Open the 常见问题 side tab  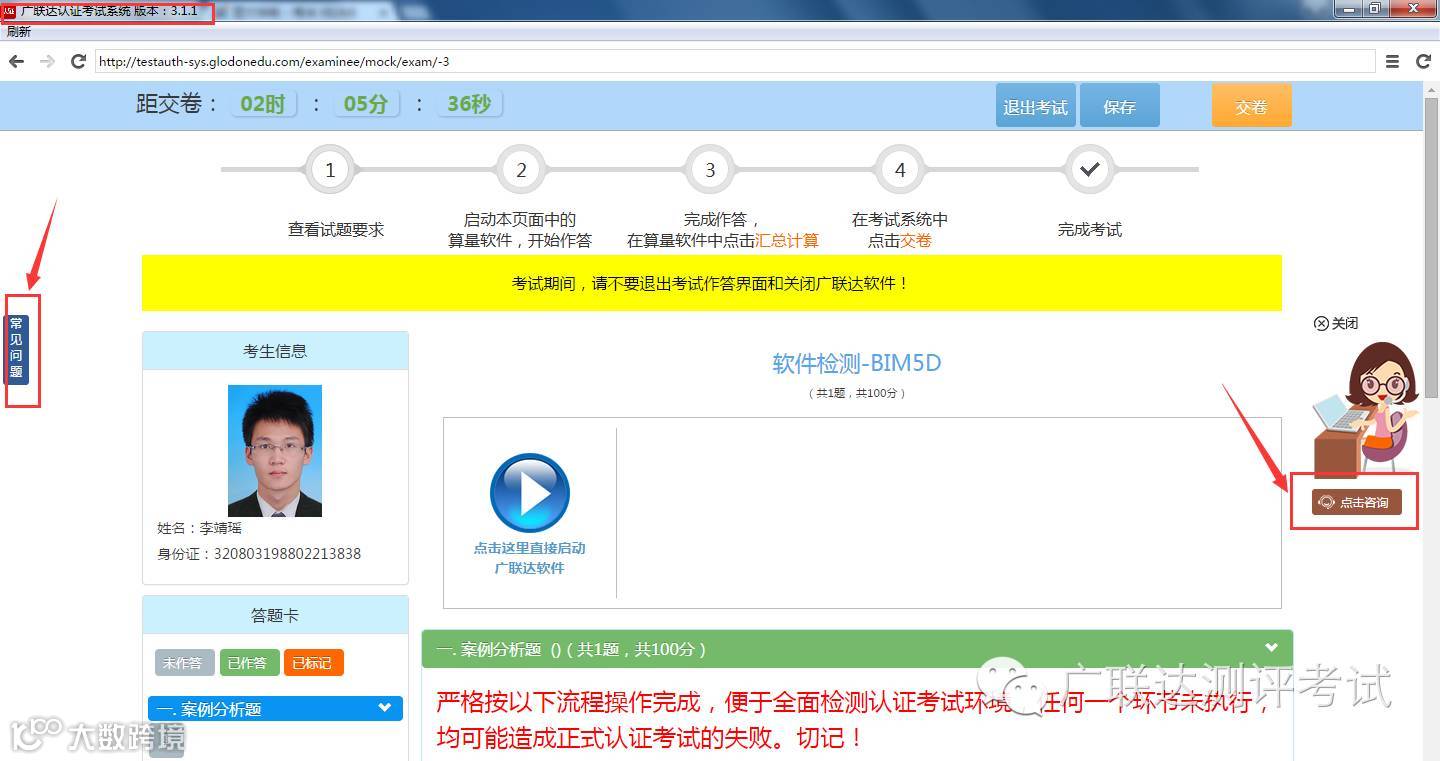[x=16, y=349]
